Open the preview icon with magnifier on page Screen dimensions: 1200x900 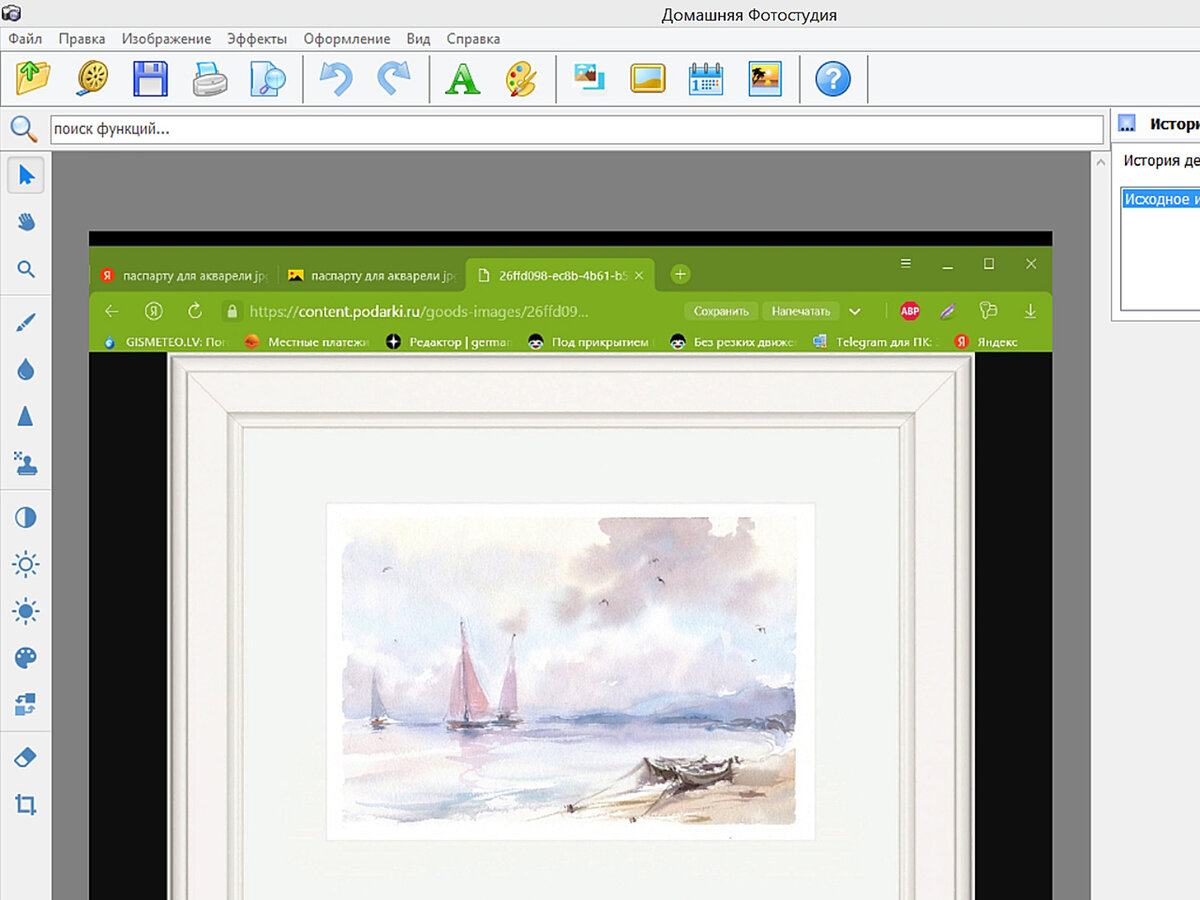(268, 78)
